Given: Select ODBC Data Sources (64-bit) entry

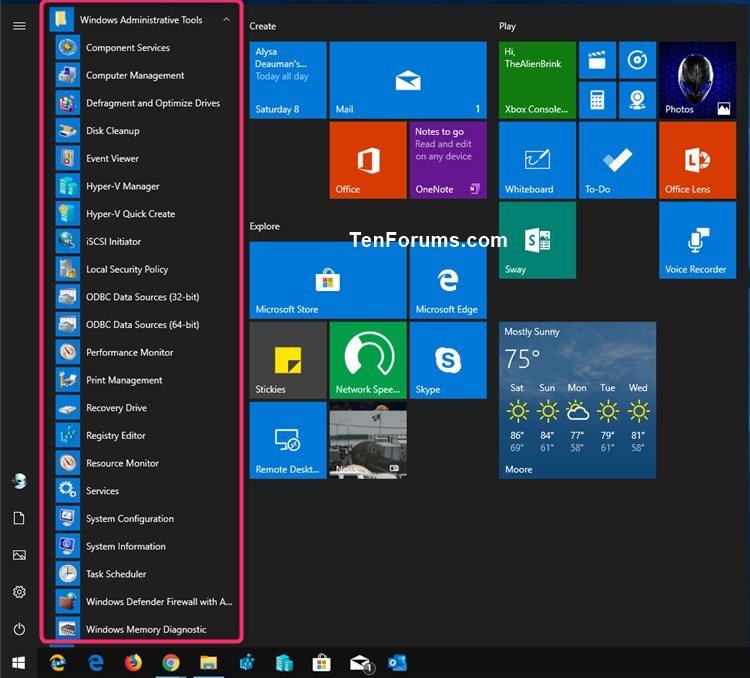Looking at the screenshot, I should pyautogui.click(x=142, y=324).
